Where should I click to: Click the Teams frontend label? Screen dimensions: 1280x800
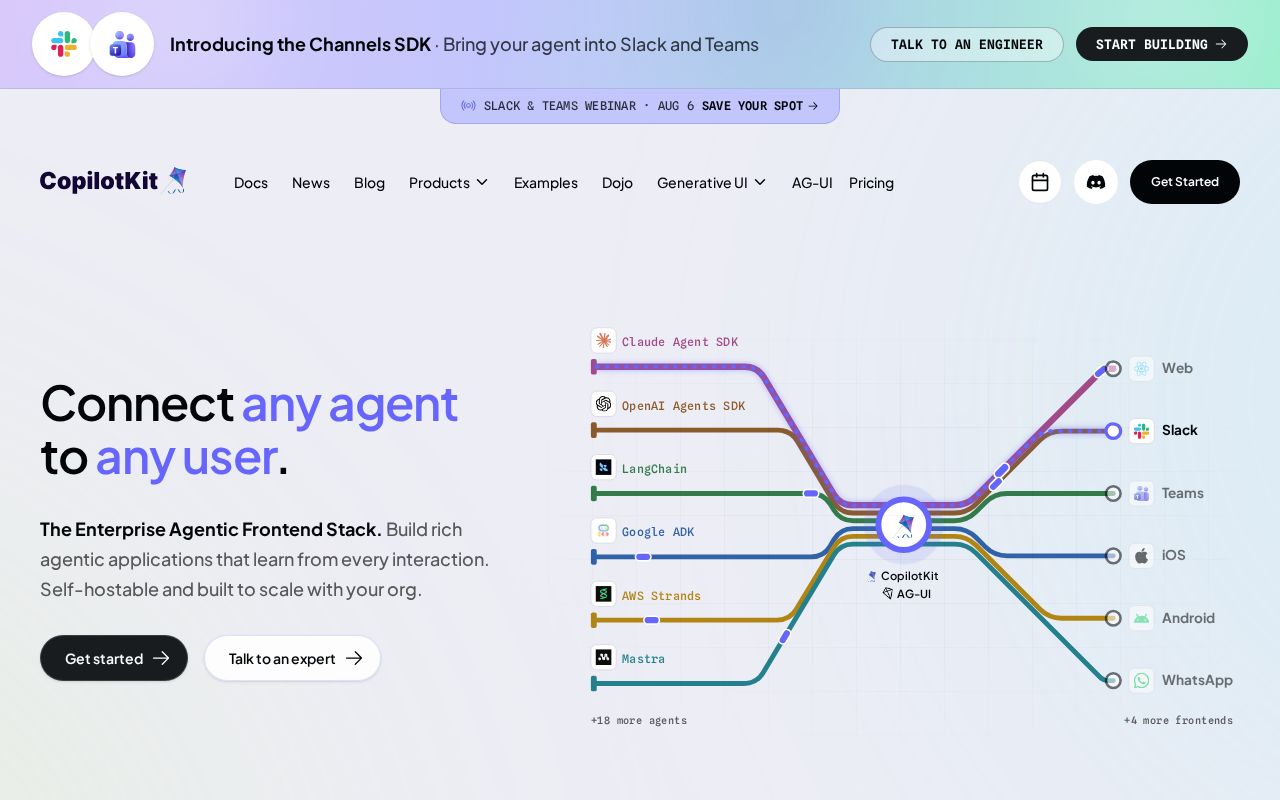click(x=1183, y=493)
